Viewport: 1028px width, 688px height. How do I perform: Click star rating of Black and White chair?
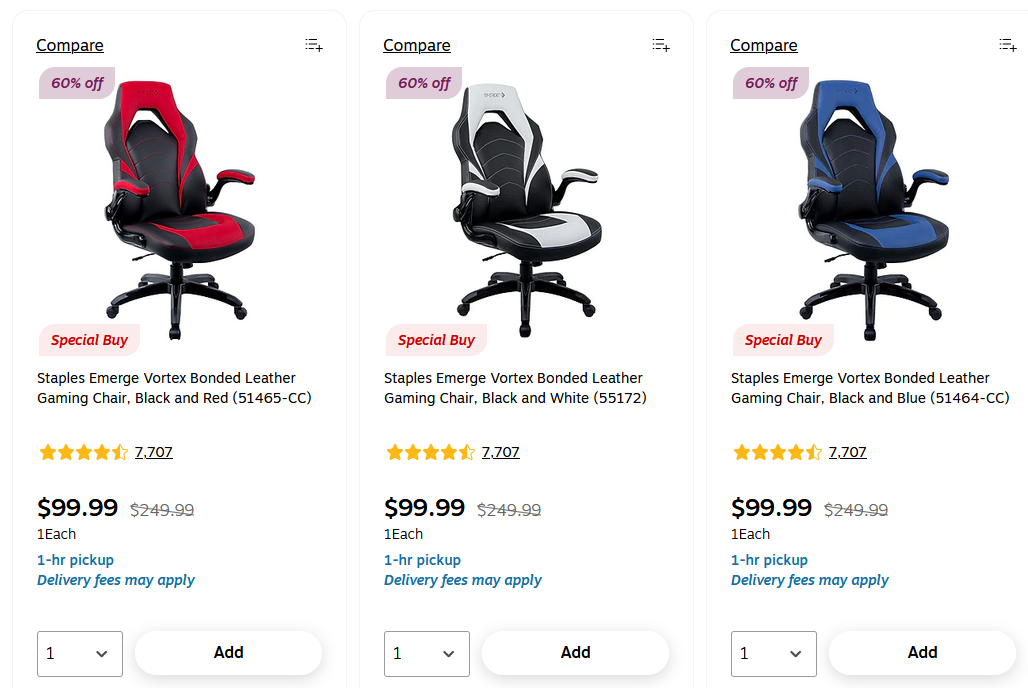click(430, 452)
